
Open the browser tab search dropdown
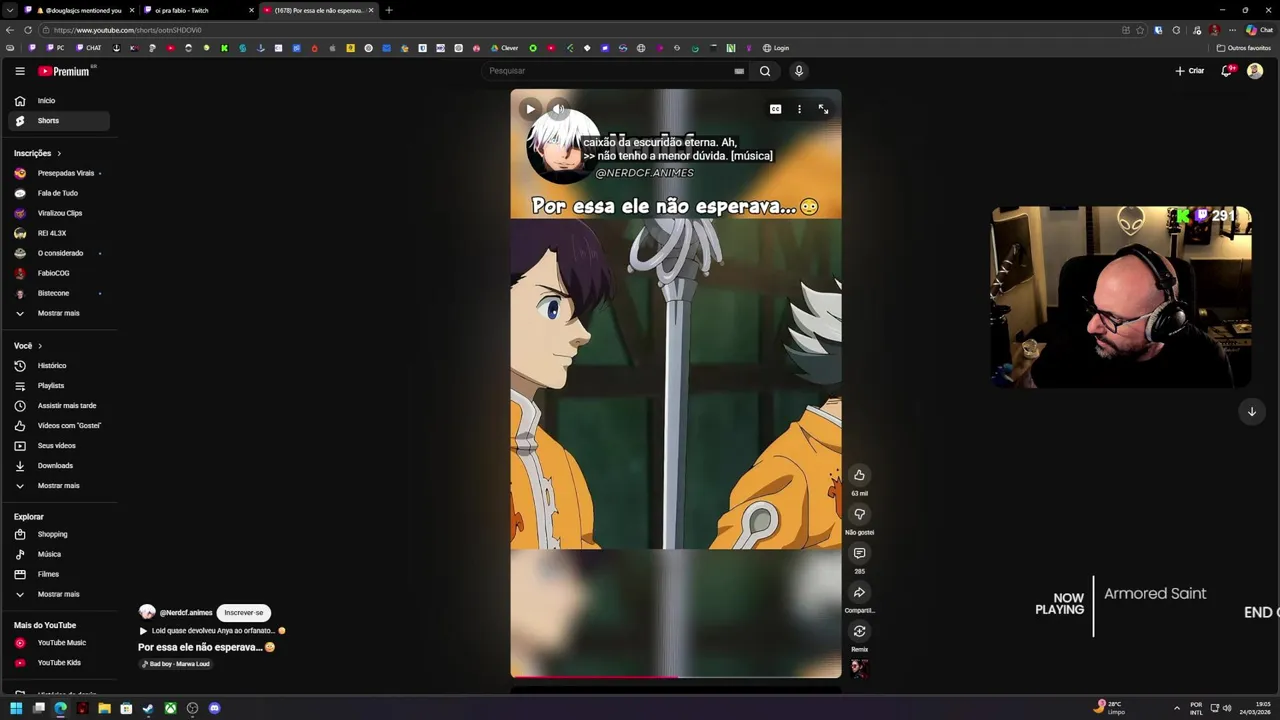click(x=10, y=10)
